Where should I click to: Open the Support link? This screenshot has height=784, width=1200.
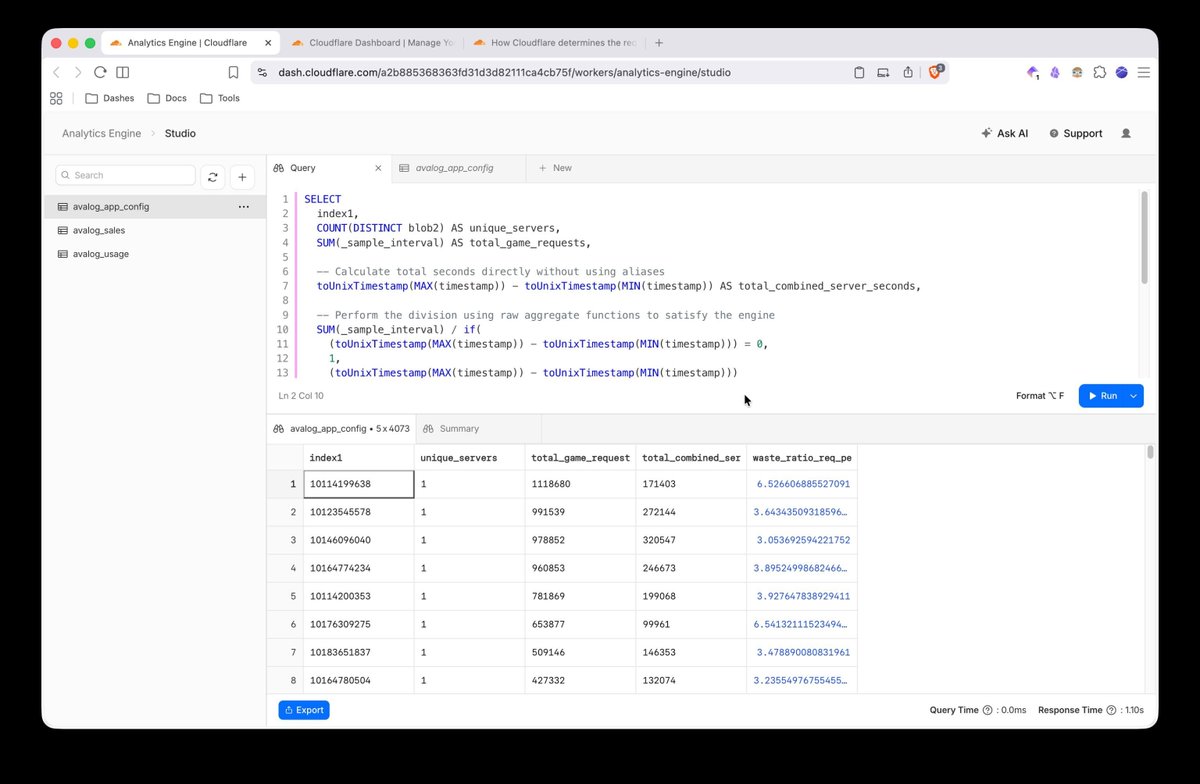point(1076,133)
